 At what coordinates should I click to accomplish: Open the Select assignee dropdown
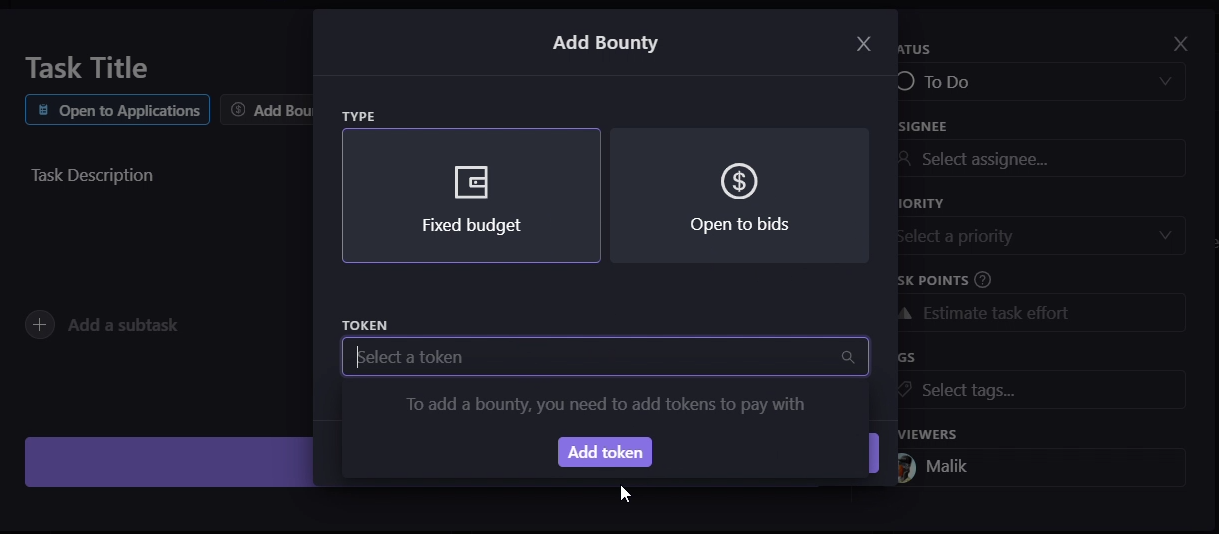coord(1040,159)
